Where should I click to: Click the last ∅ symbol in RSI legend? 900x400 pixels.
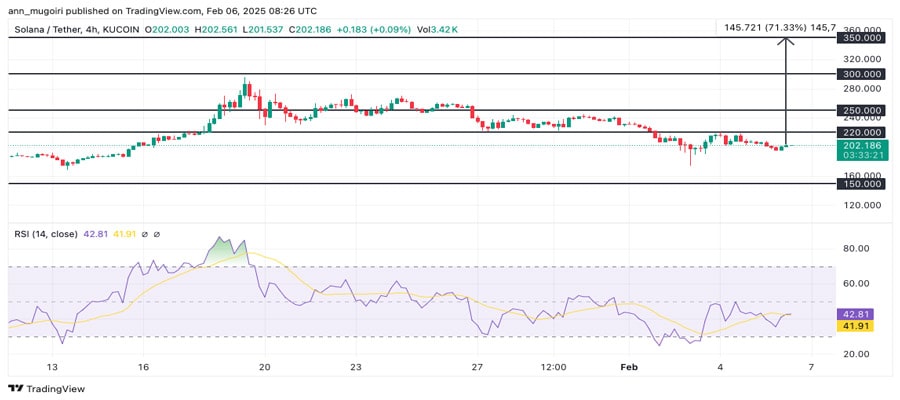(x=156, y=234)
